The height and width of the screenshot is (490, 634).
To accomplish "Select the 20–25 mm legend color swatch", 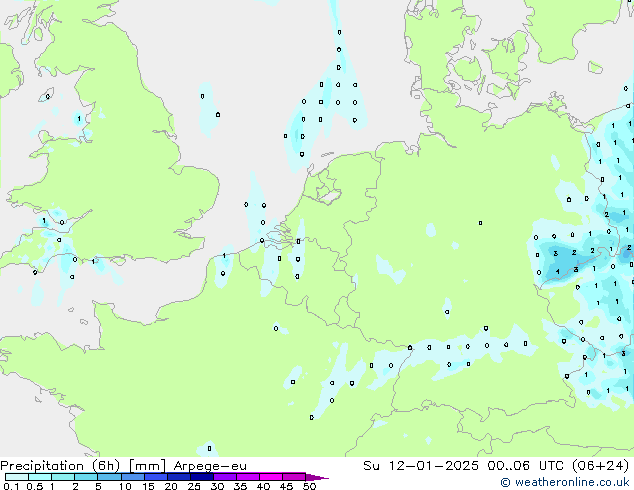I will (179, 477).
